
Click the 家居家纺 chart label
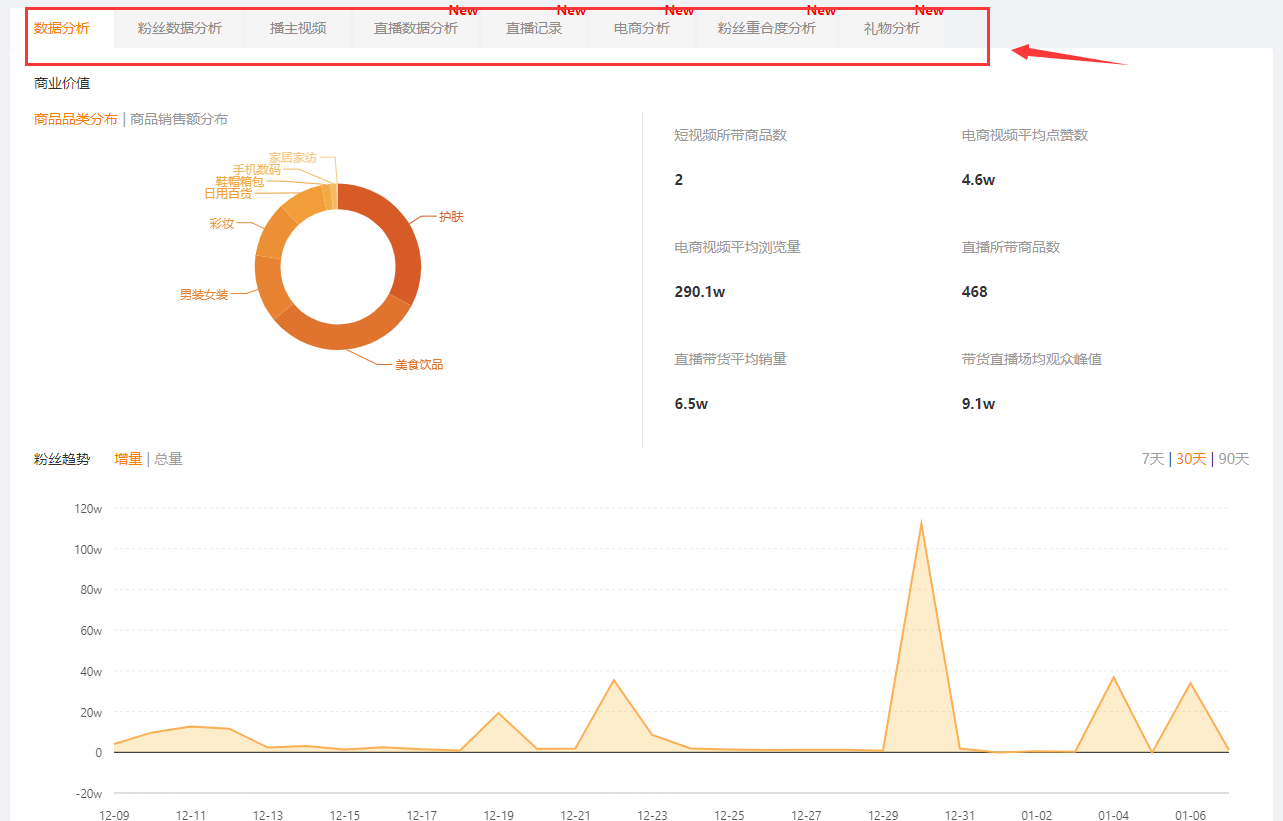pyautogui.click(x=292, y=158)
